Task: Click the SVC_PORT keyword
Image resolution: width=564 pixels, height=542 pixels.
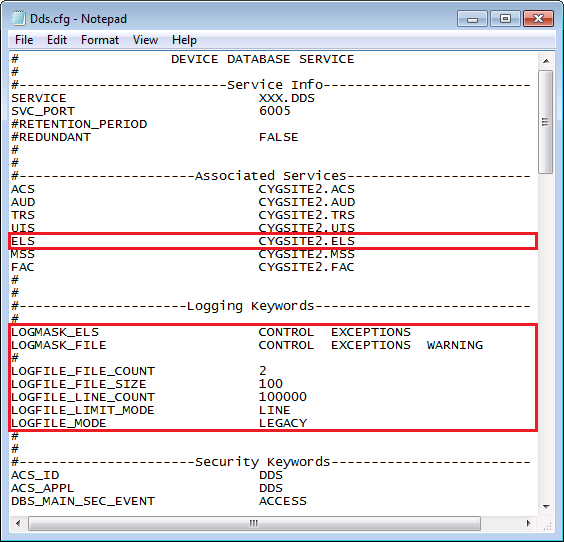Action: click(43, 111)
